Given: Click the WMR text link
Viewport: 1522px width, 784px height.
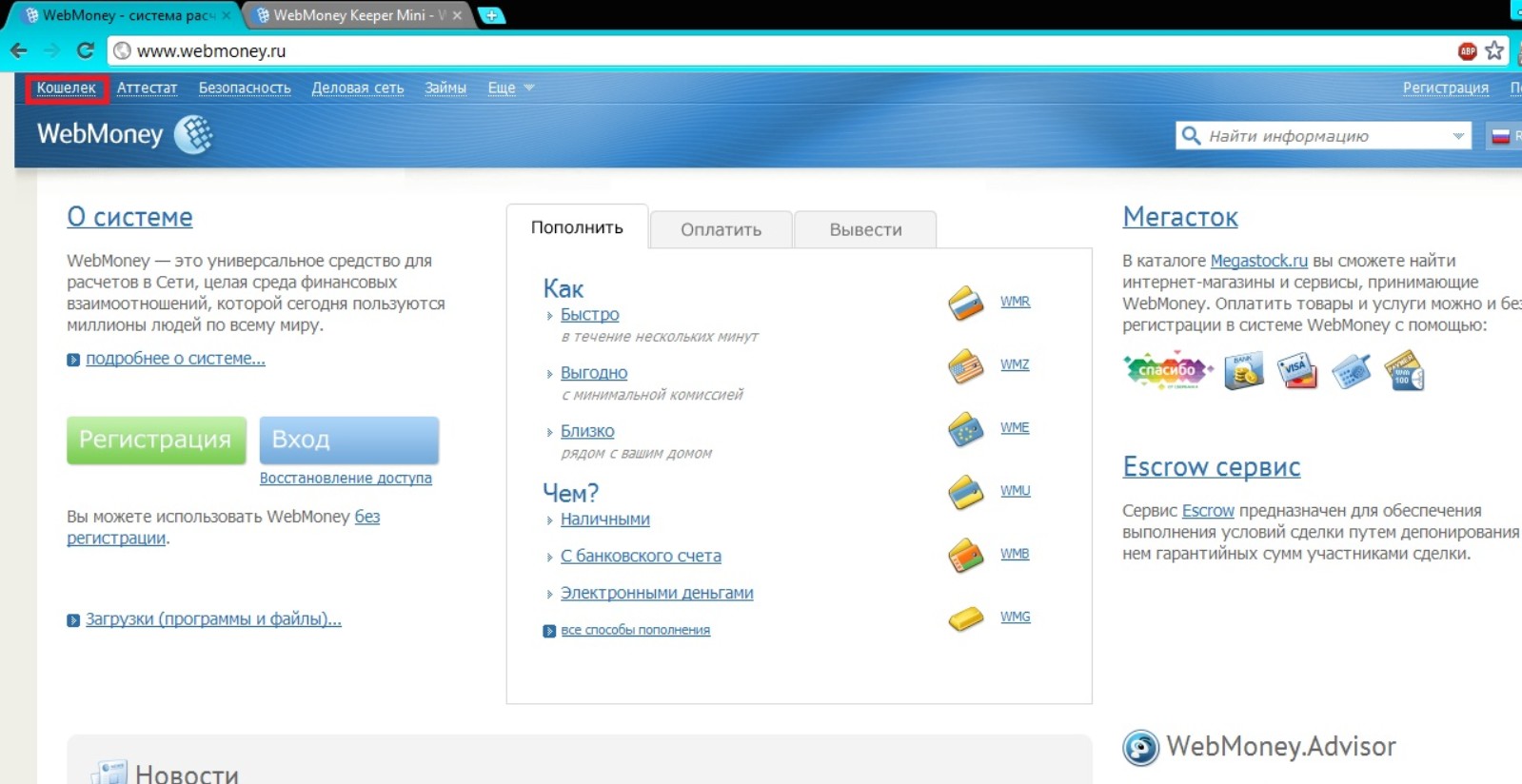Looking at the screenshot, I should point(1015,302).
